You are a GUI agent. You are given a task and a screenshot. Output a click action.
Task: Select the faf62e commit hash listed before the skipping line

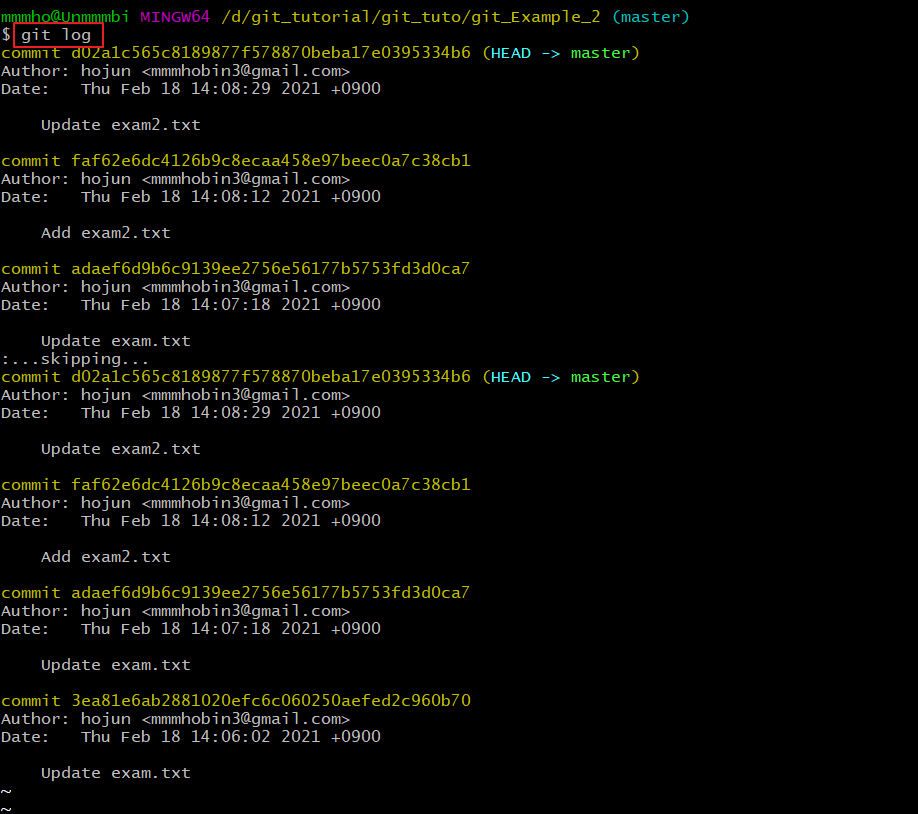point(271,160)
